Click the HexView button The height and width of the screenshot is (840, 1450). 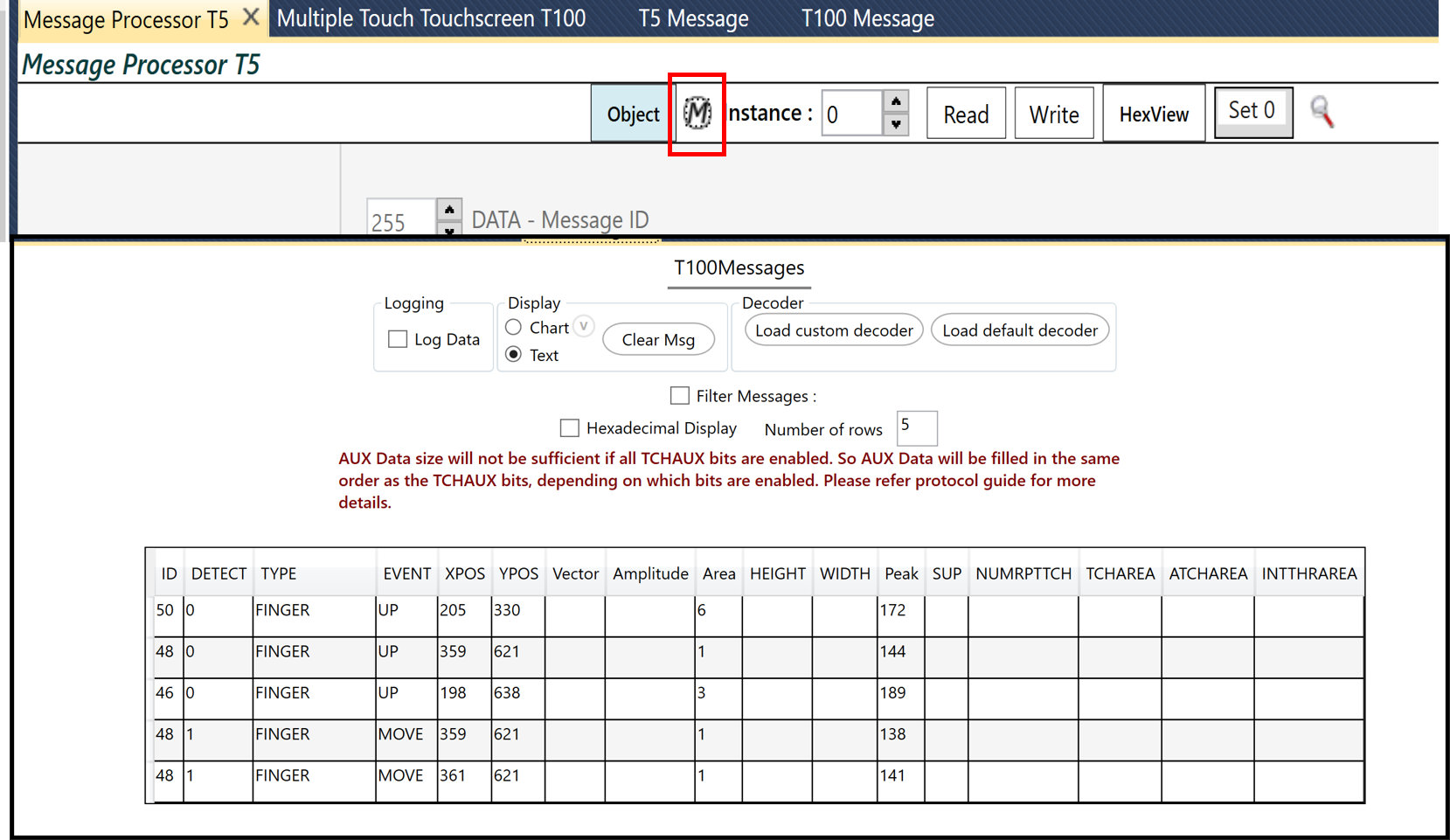click(x=1153, y=114)
